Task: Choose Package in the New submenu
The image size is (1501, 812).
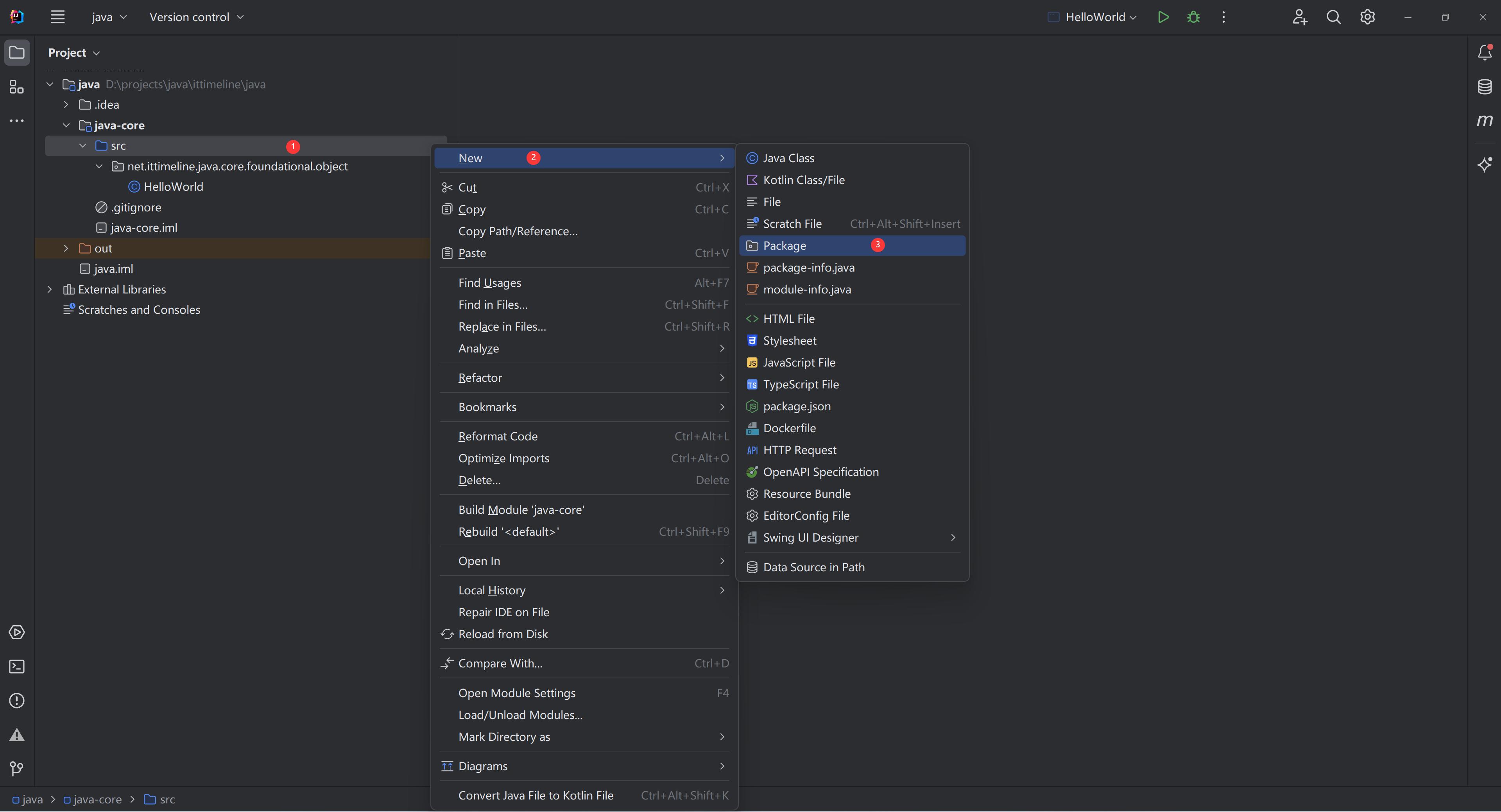Action: coord(852,245)
